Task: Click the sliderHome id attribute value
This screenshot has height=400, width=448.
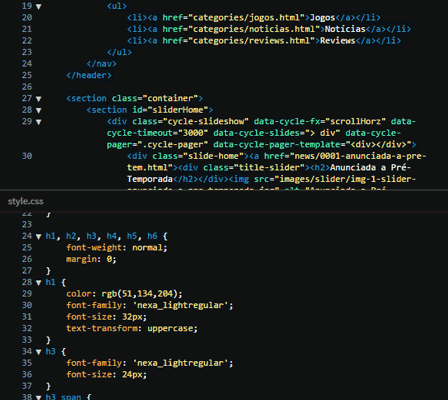Action: pos(178,110)
